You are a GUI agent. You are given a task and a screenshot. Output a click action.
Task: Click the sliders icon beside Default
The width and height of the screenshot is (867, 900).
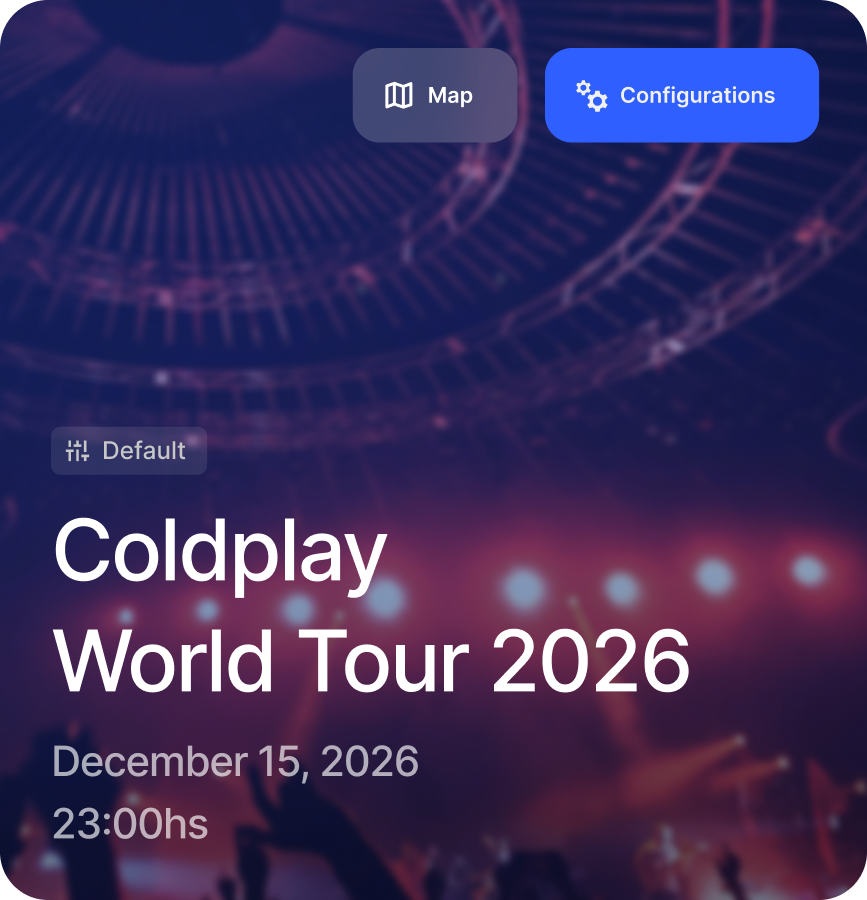(x=77, y=451)
